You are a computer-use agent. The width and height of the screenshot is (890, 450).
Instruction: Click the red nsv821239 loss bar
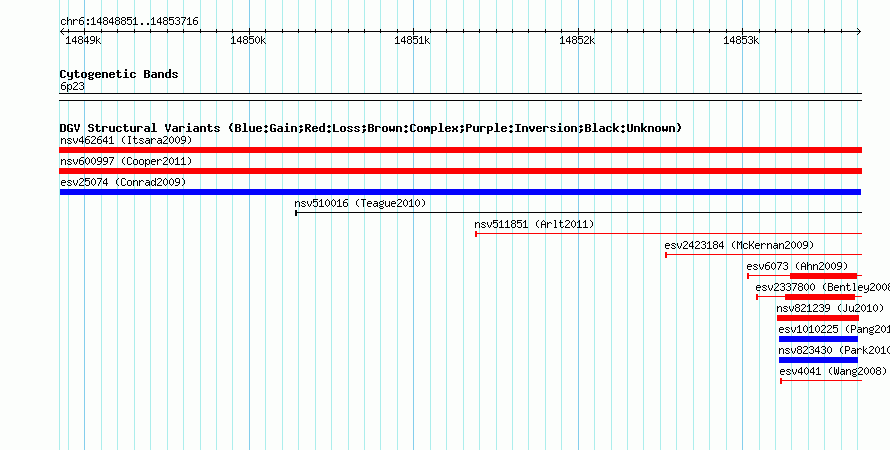[818, 318]
